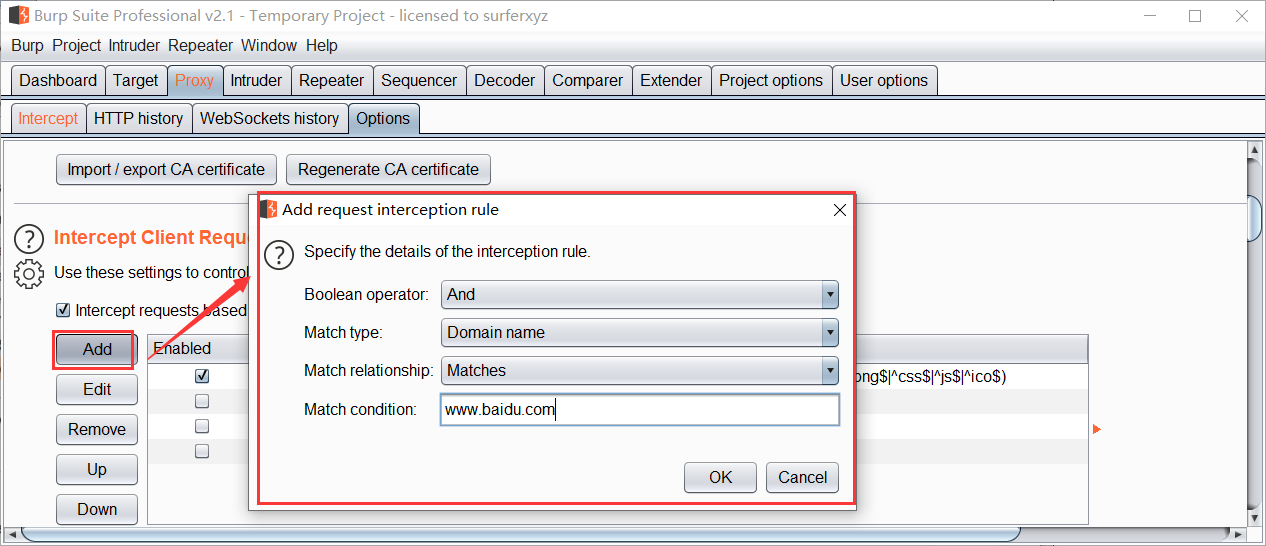Switch to the Dashboard tab
The height and width of the screenshot is (546, 1266).
coord(58,81)
